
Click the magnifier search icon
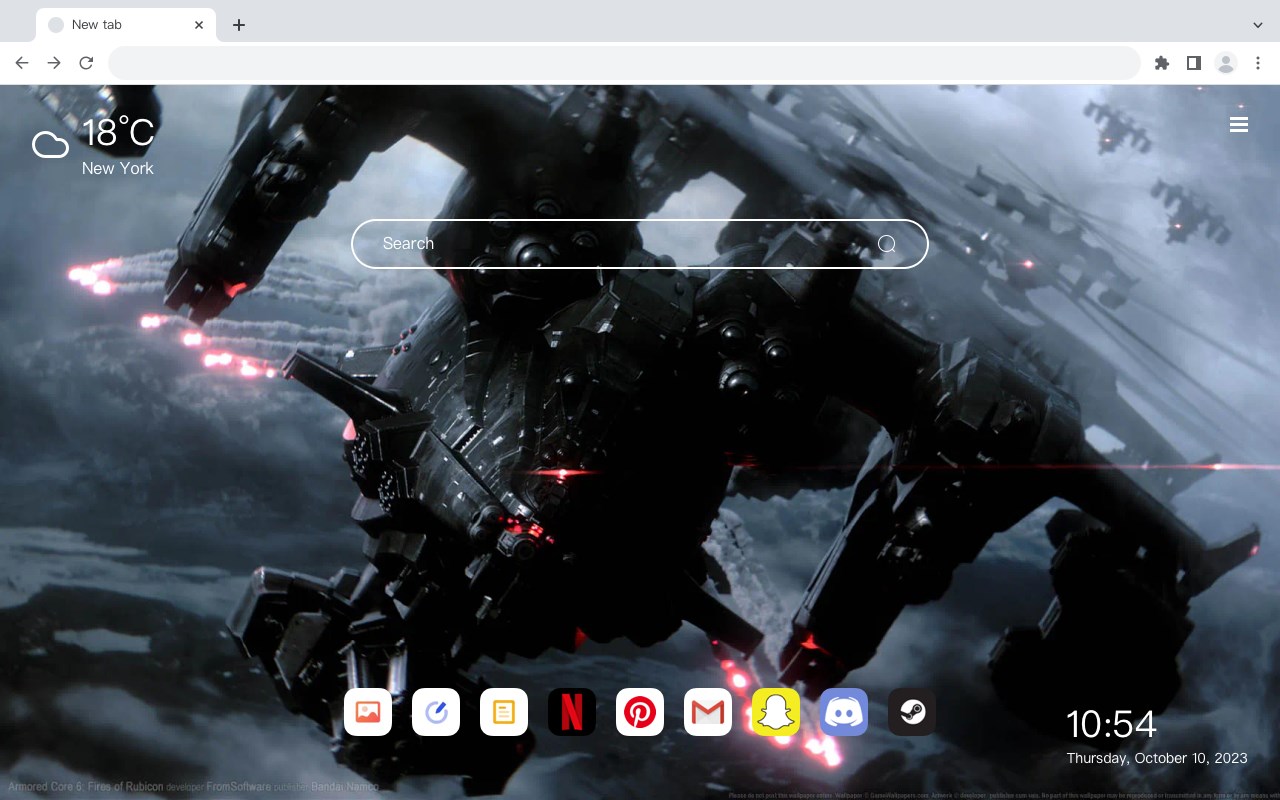pyautogui.click(x=887, y=244)
